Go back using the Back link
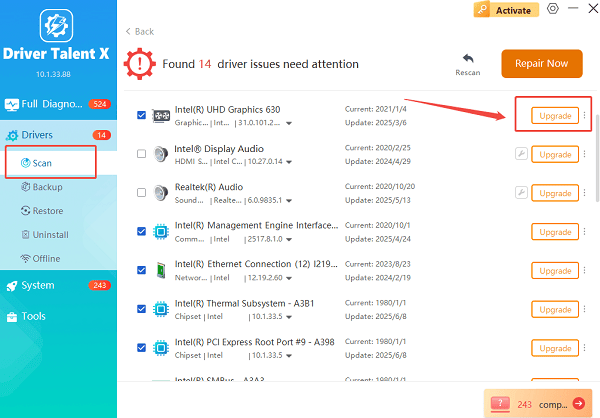This screenshot has height=418, width=600. pyautogui.click(x=141, y=32)
